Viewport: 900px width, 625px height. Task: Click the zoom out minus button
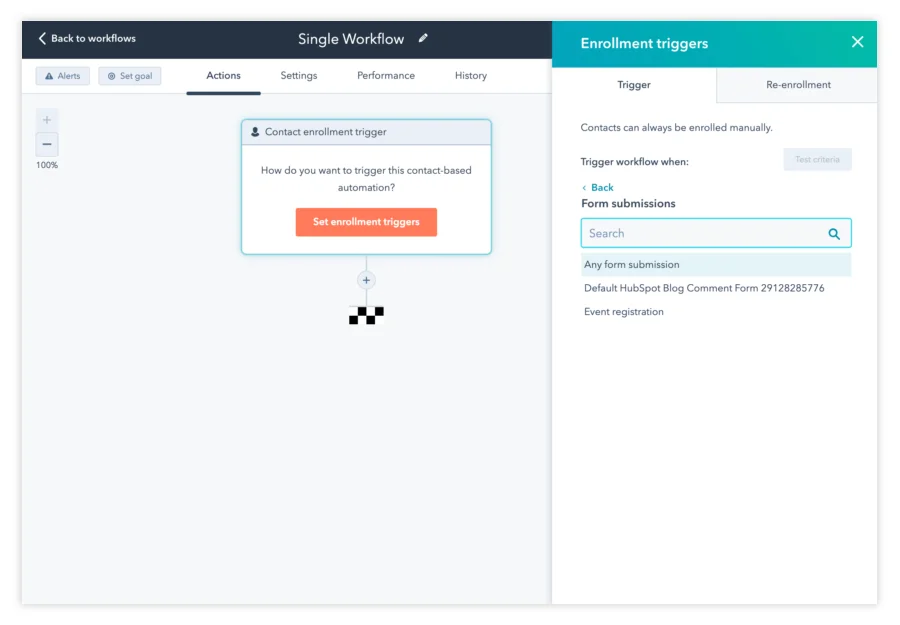(47, 144)
